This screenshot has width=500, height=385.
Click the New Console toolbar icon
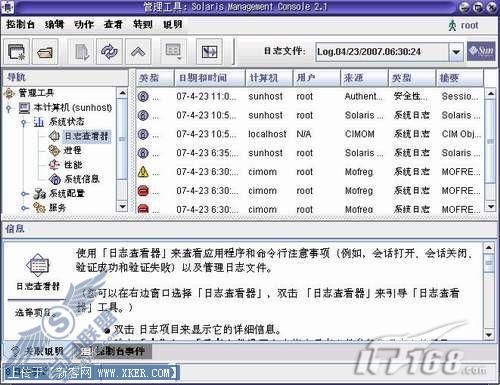click(17, 52)
